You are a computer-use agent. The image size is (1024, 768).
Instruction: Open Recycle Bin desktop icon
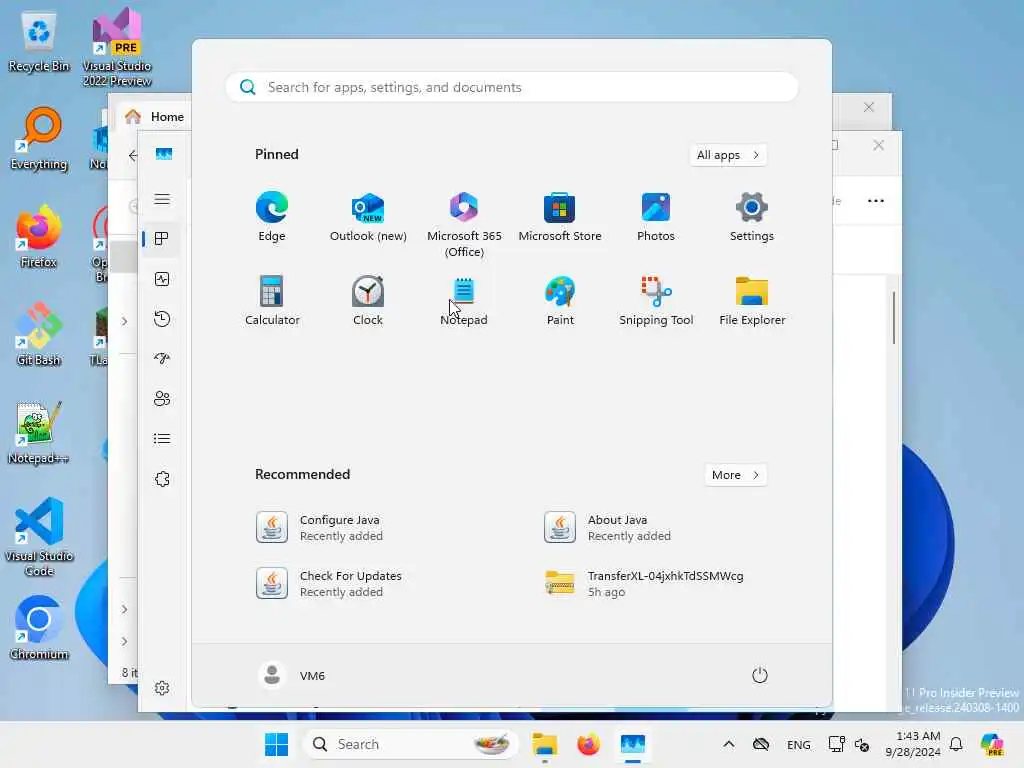tap(39, 42)
